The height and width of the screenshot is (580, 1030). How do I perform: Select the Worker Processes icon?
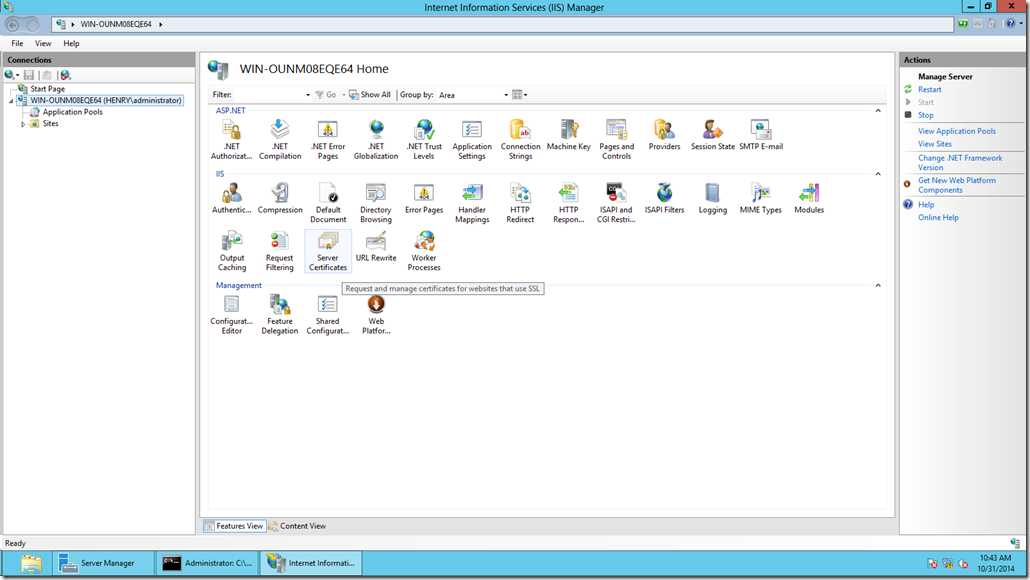click(x=424, y=251)
